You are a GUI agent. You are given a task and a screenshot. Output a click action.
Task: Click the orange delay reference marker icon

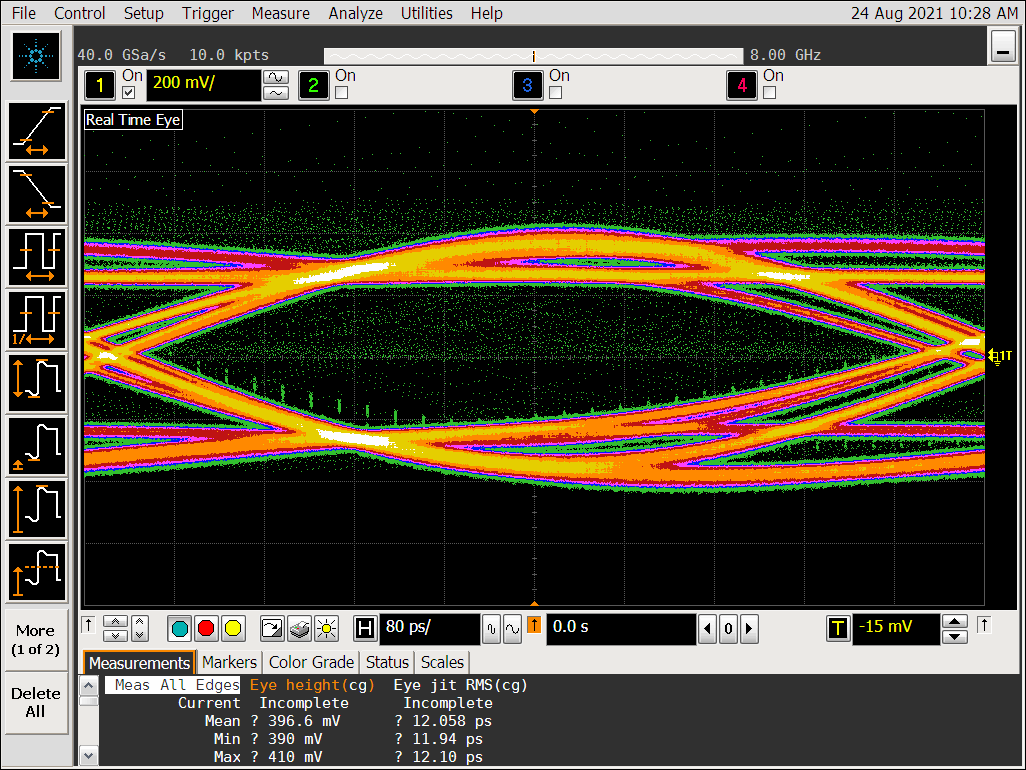[x=534, y=625]
